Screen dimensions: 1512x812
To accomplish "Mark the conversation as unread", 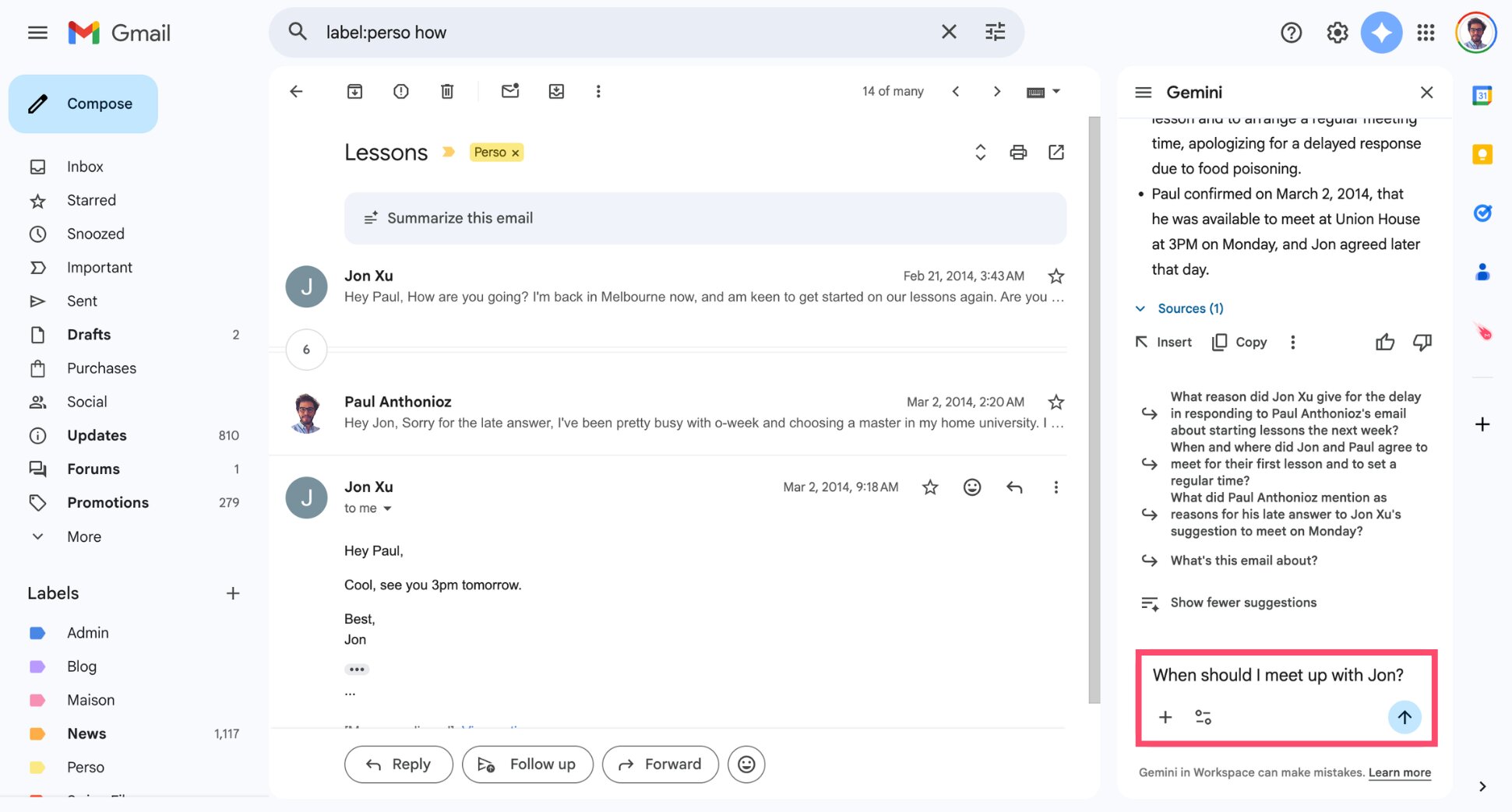I will (x=510, y=91).
